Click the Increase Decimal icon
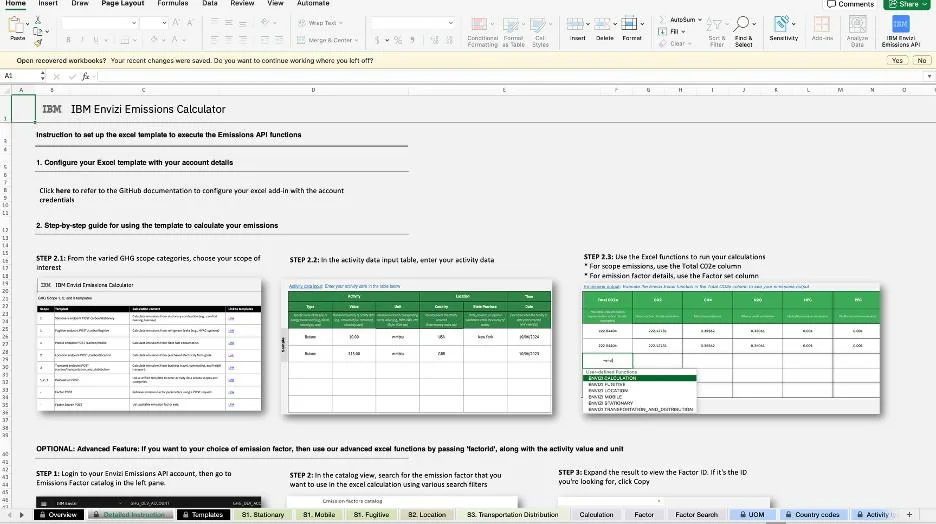936x524 pixels. pyautogui.click(x=434, y=40)
